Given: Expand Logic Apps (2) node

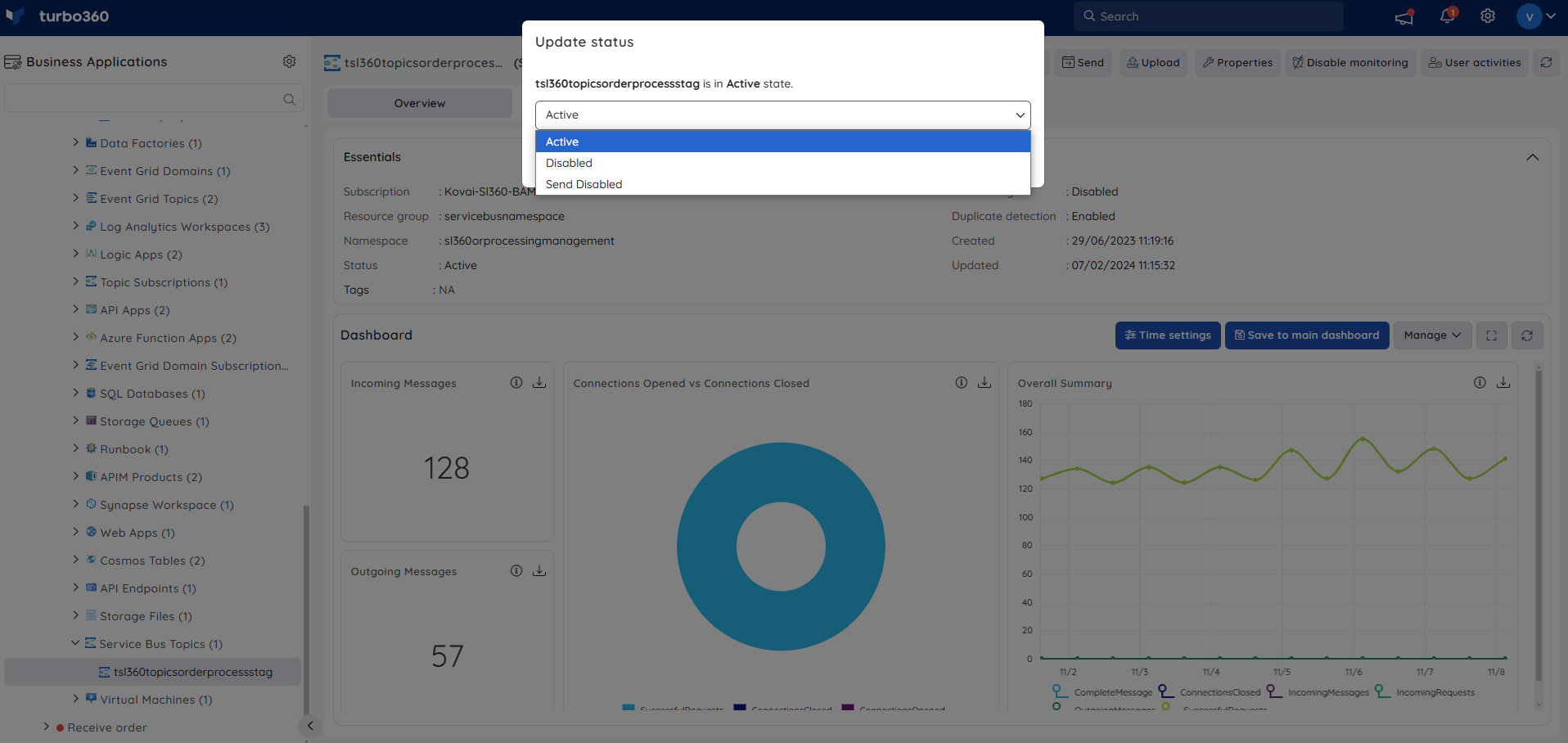Looking at the screenshot, I should (x=75, y=254).
